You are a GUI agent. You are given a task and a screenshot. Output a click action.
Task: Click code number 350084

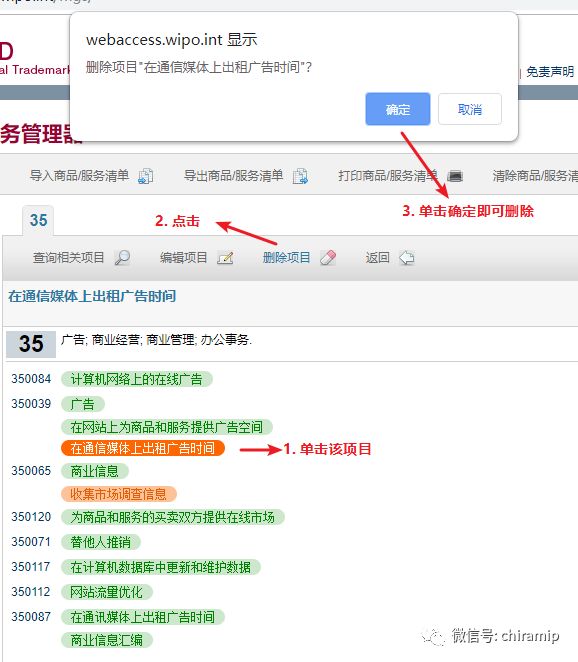[x=31, y=379]
